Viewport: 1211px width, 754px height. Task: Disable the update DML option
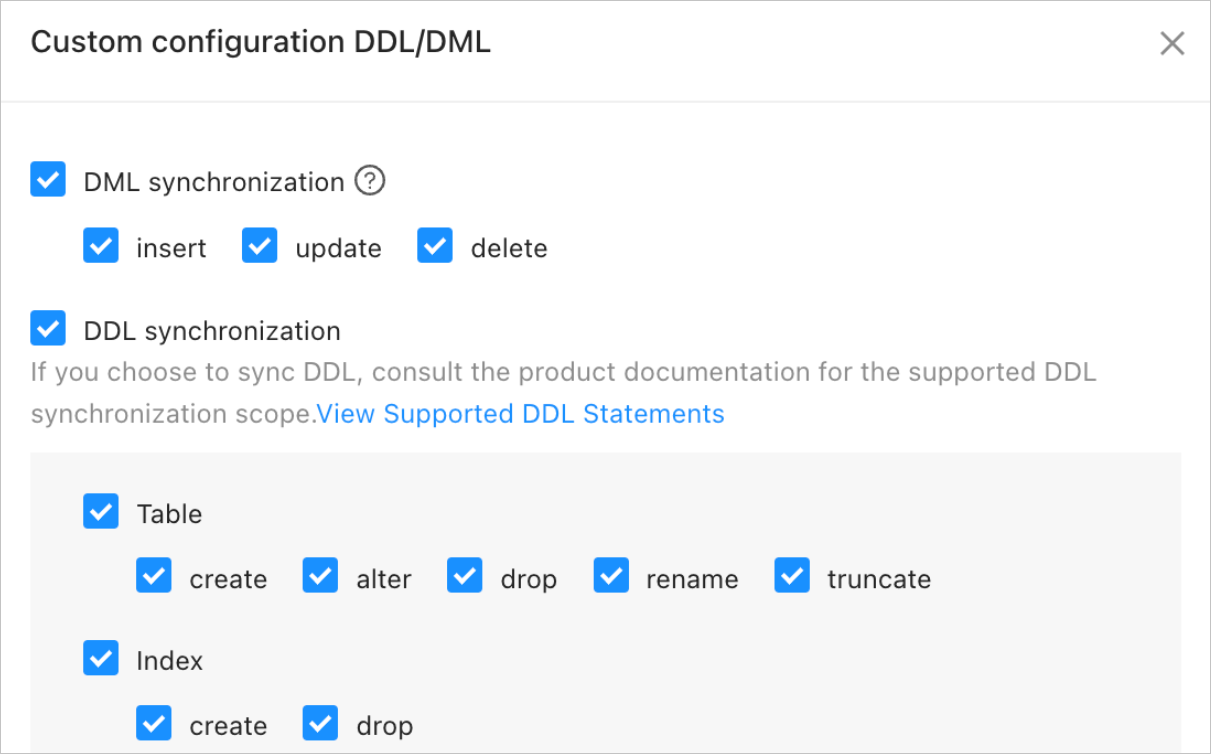[260, 247]
